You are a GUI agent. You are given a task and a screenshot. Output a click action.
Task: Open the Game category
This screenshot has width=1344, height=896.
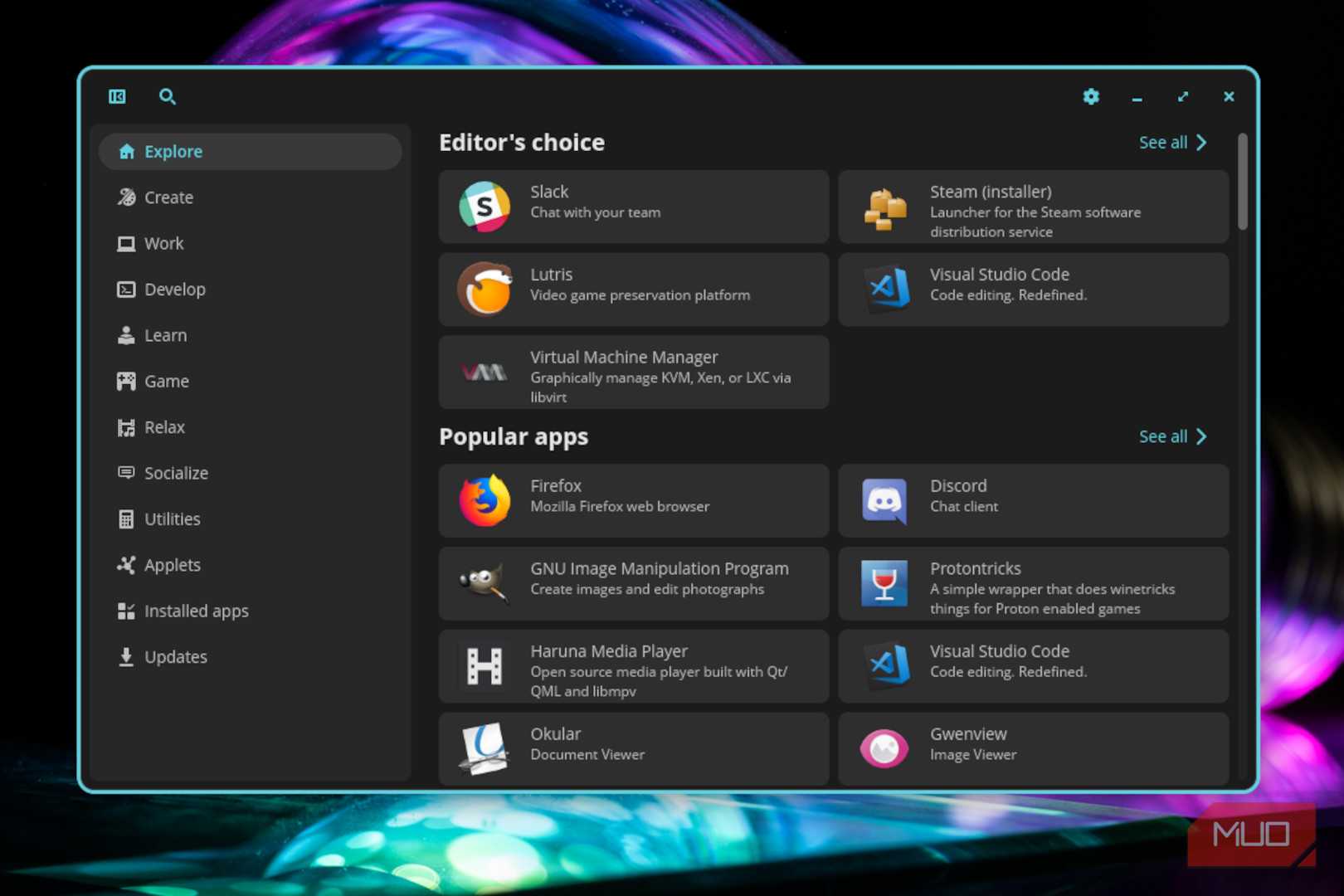(x=250, y=381)
